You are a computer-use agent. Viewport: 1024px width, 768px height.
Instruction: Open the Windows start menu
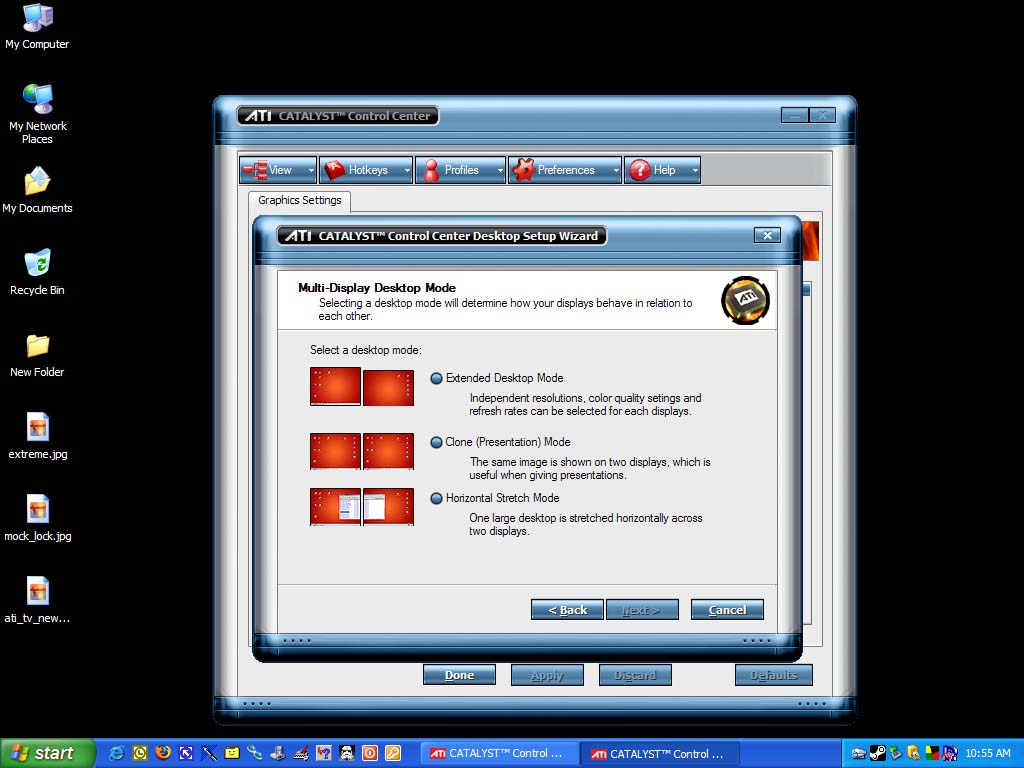[48, 753]
